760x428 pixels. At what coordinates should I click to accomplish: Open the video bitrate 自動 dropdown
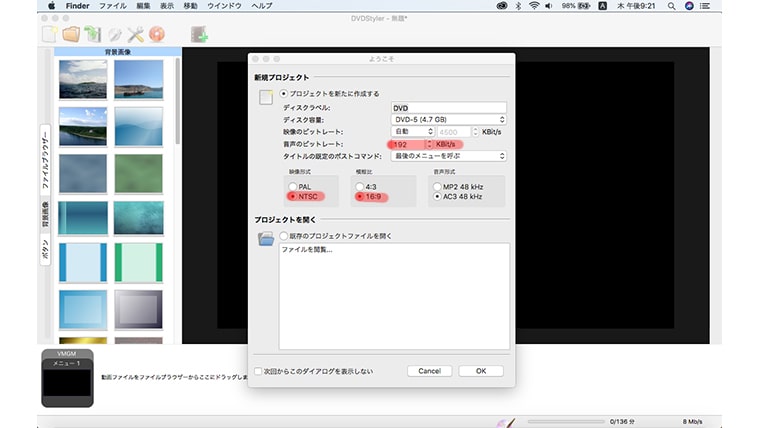coord(412,132)
